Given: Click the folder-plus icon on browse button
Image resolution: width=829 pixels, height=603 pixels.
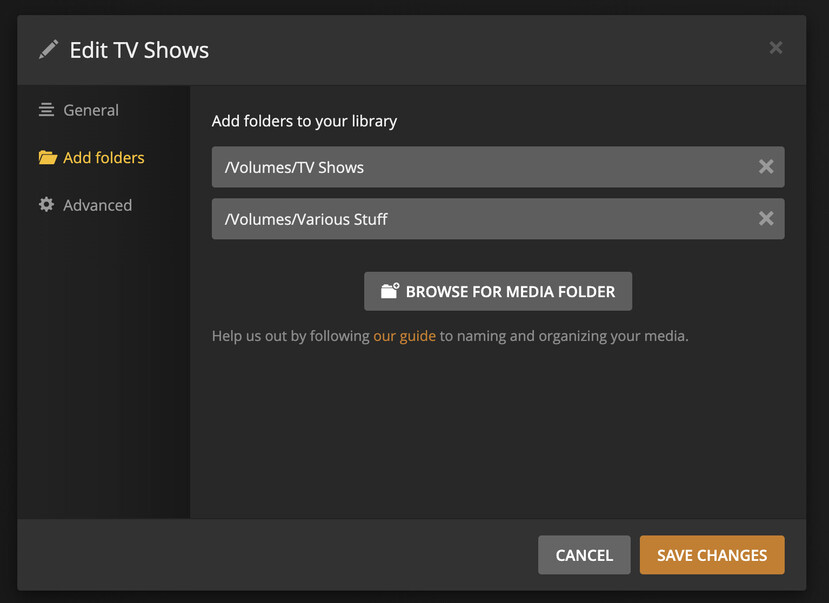Looking at the screenshot, I should click(390, 291).
